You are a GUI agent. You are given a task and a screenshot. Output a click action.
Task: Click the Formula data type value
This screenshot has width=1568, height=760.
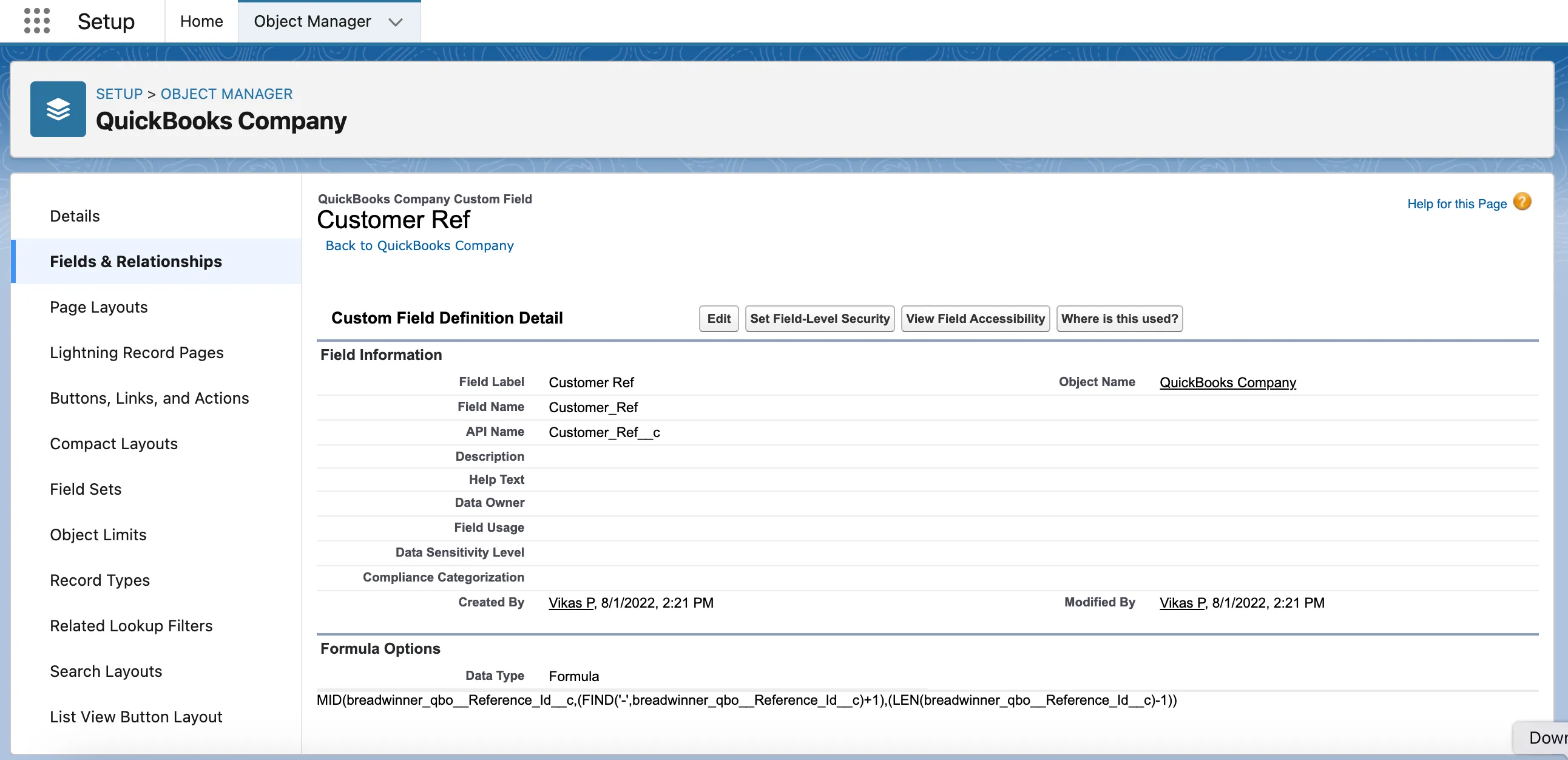click(574, 677)
